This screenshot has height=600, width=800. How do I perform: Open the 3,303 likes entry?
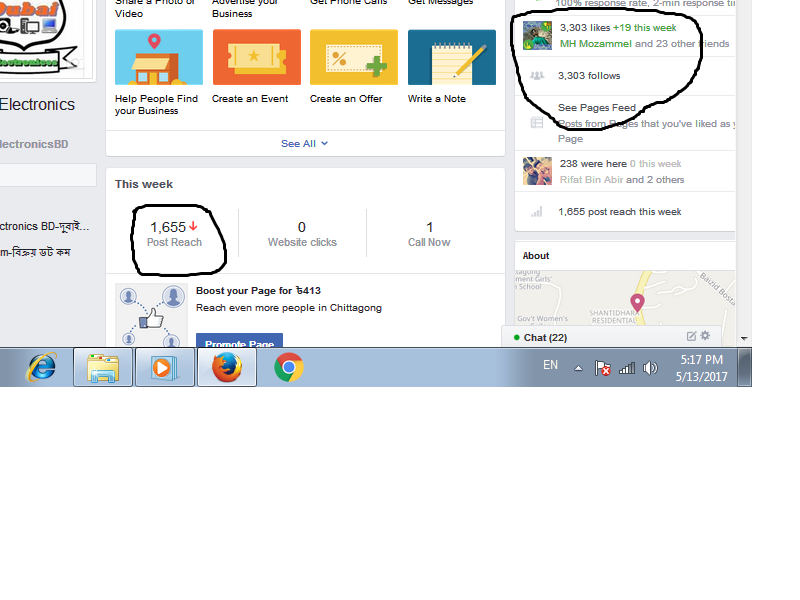[585, 28]
